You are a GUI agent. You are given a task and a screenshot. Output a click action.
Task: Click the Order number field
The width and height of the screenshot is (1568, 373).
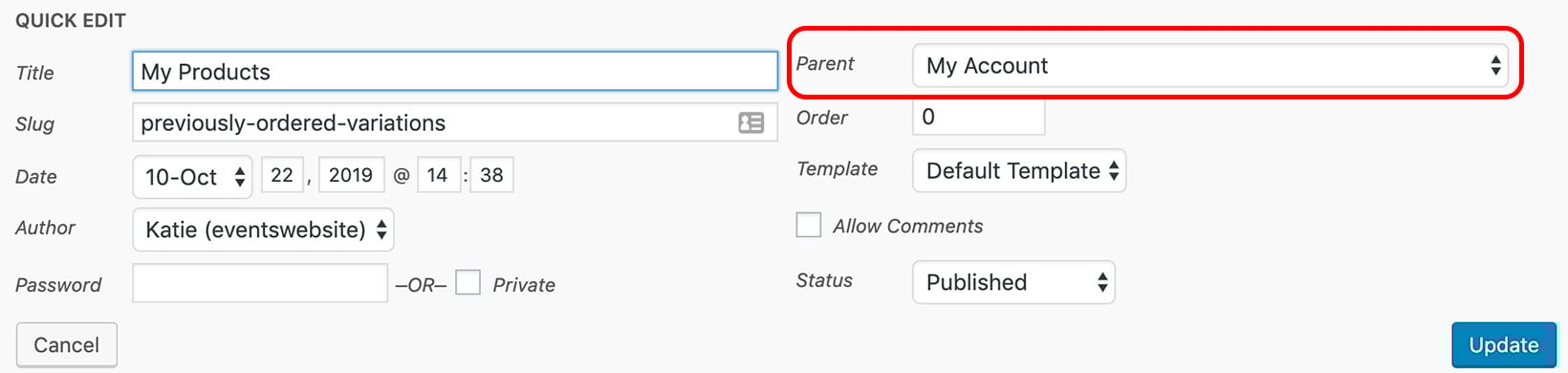[979, 117]
